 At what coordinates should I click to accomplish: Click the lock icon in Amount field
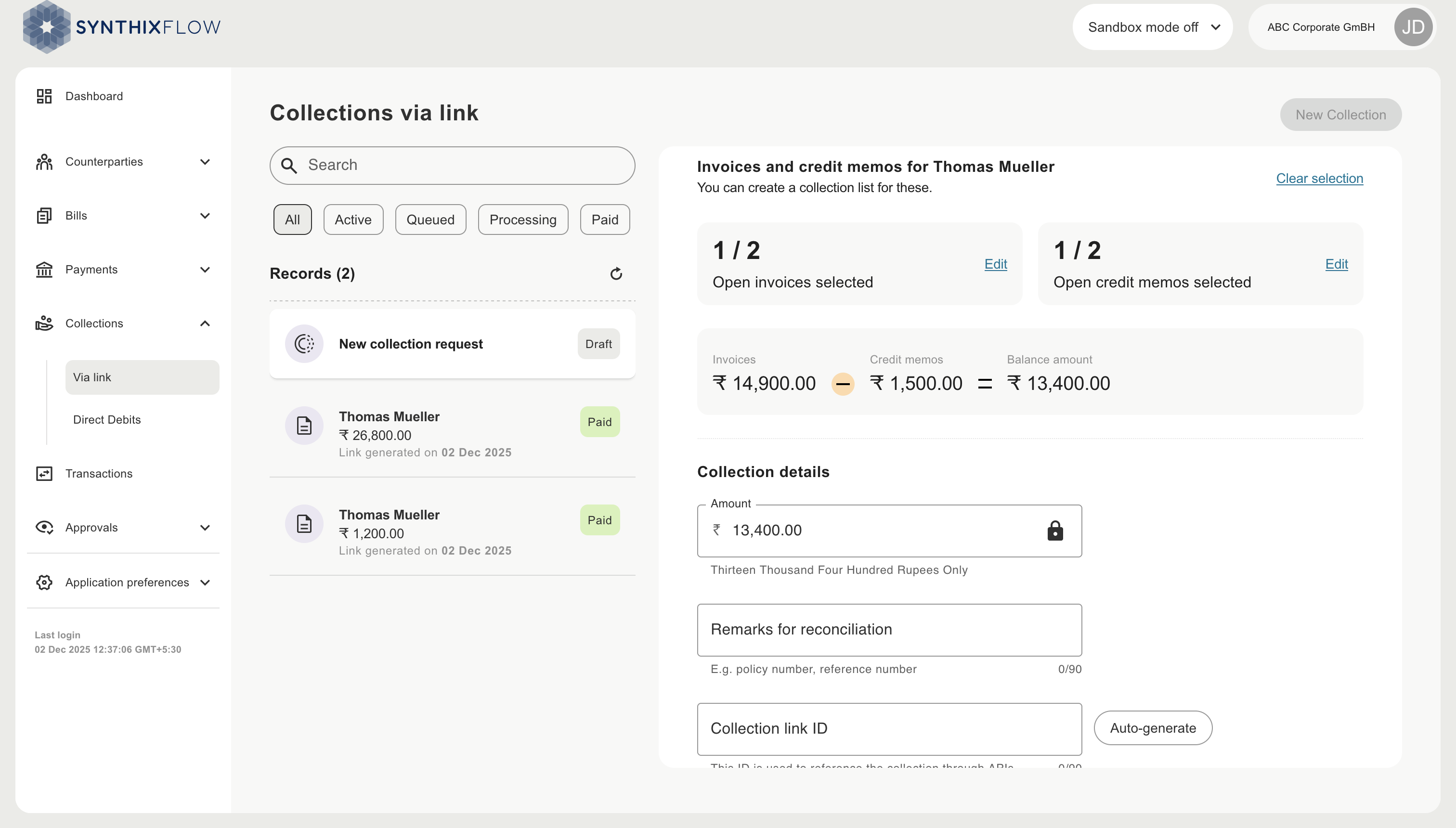click(1055, 530)
